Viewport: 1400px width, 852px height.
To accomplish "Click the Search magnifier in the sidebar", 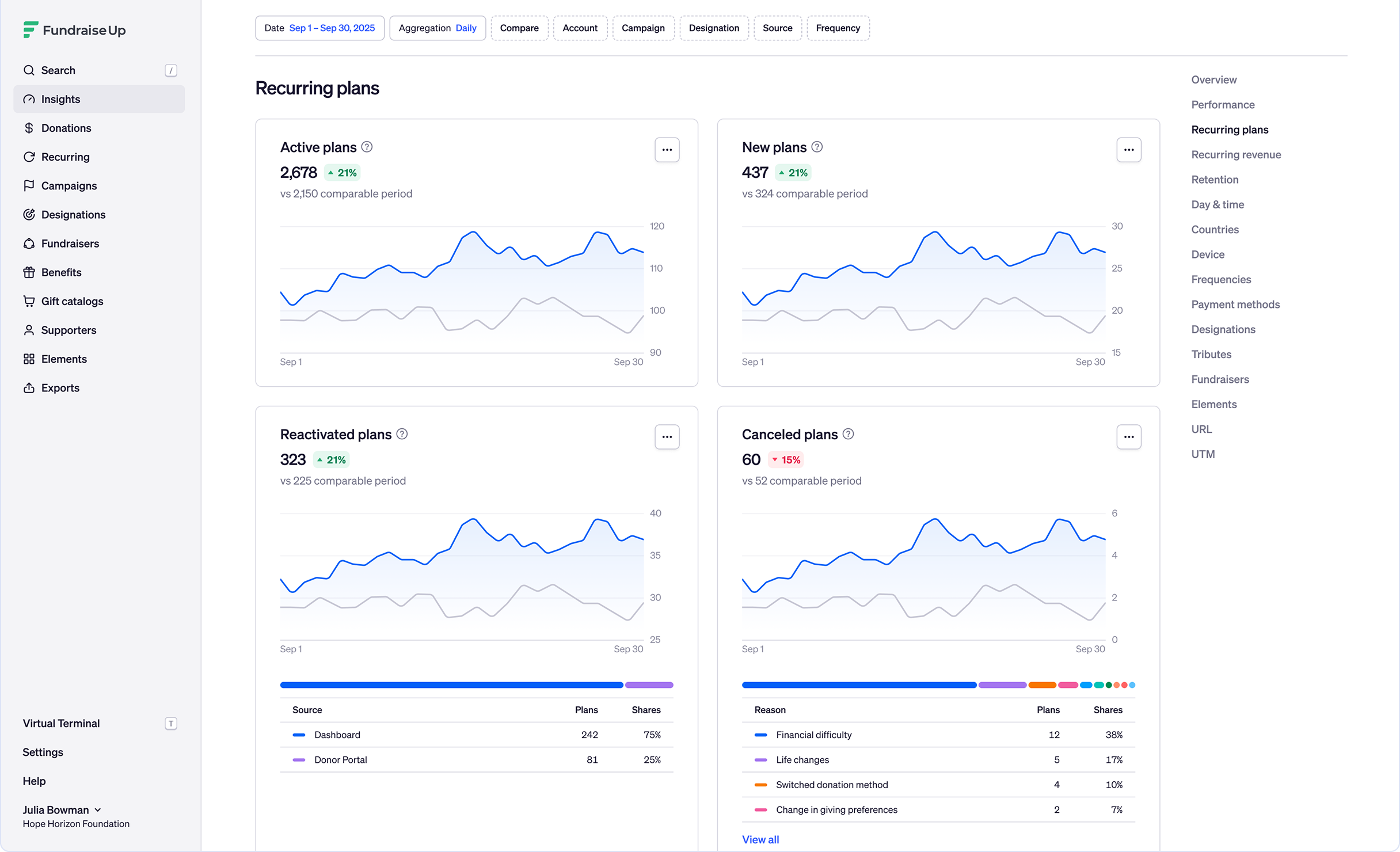I will coord(29,70).
